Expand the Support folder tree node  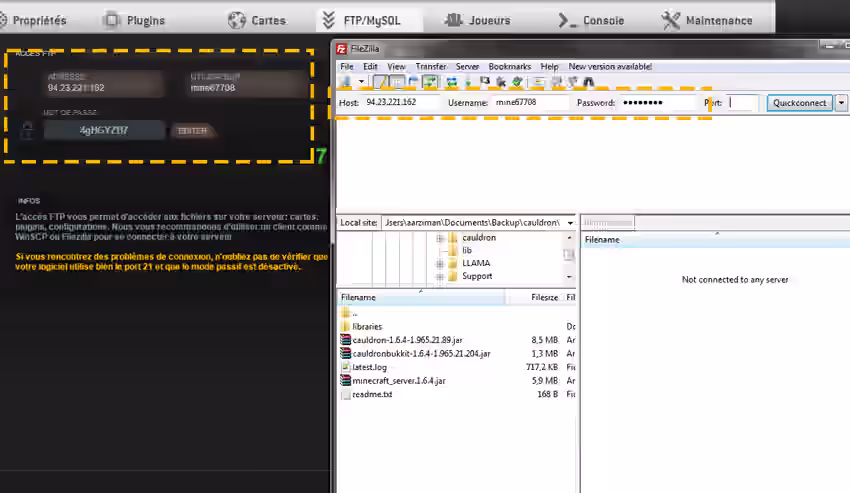[440, 277]
